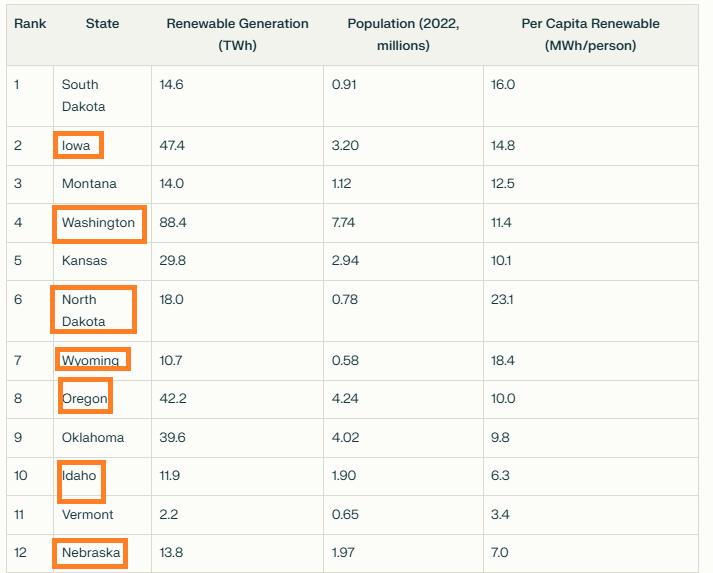Click the Oklahoma state cell
Screen dimensions: 713x573
[x=93, y=437]
